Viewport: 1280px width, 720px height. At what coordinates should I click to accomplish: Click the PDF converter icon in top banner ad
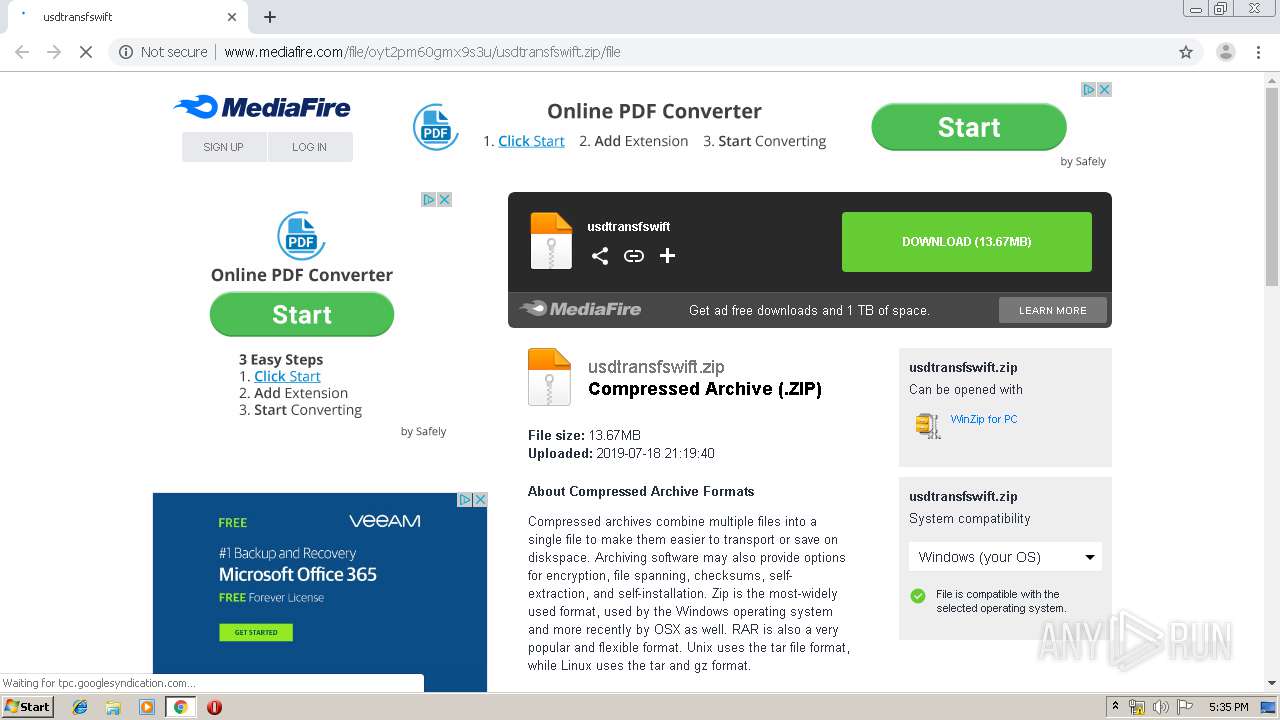(x=435, y=127)
